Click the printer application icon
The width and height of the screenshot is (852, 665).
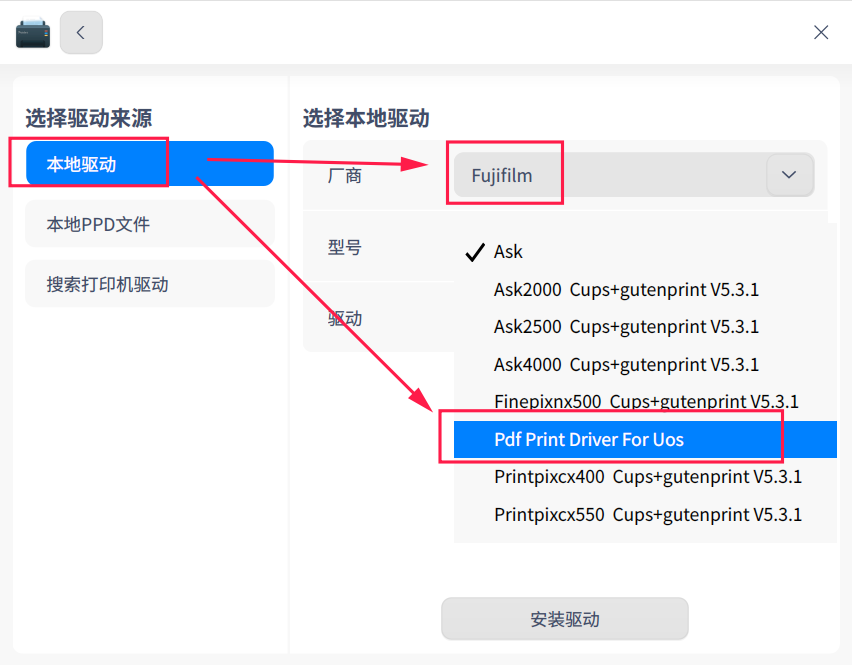(33, 33)
